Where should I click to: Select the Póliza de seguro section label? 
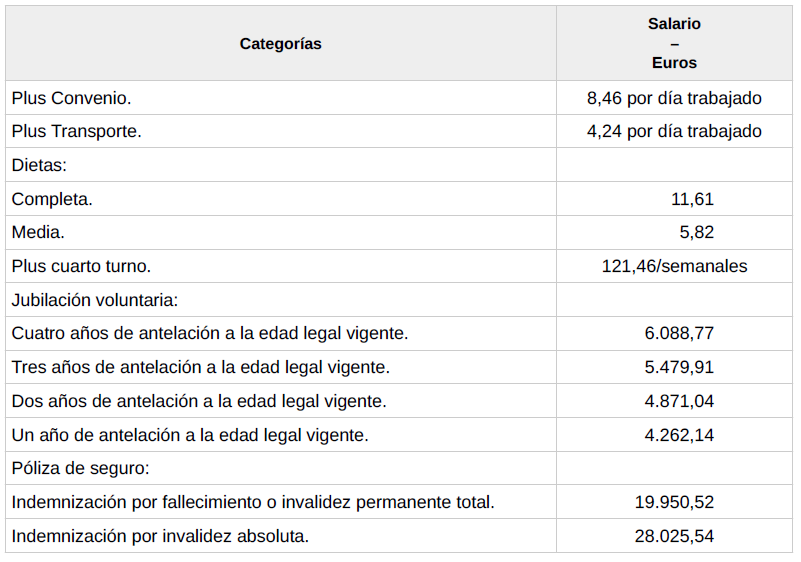(78, 468)
